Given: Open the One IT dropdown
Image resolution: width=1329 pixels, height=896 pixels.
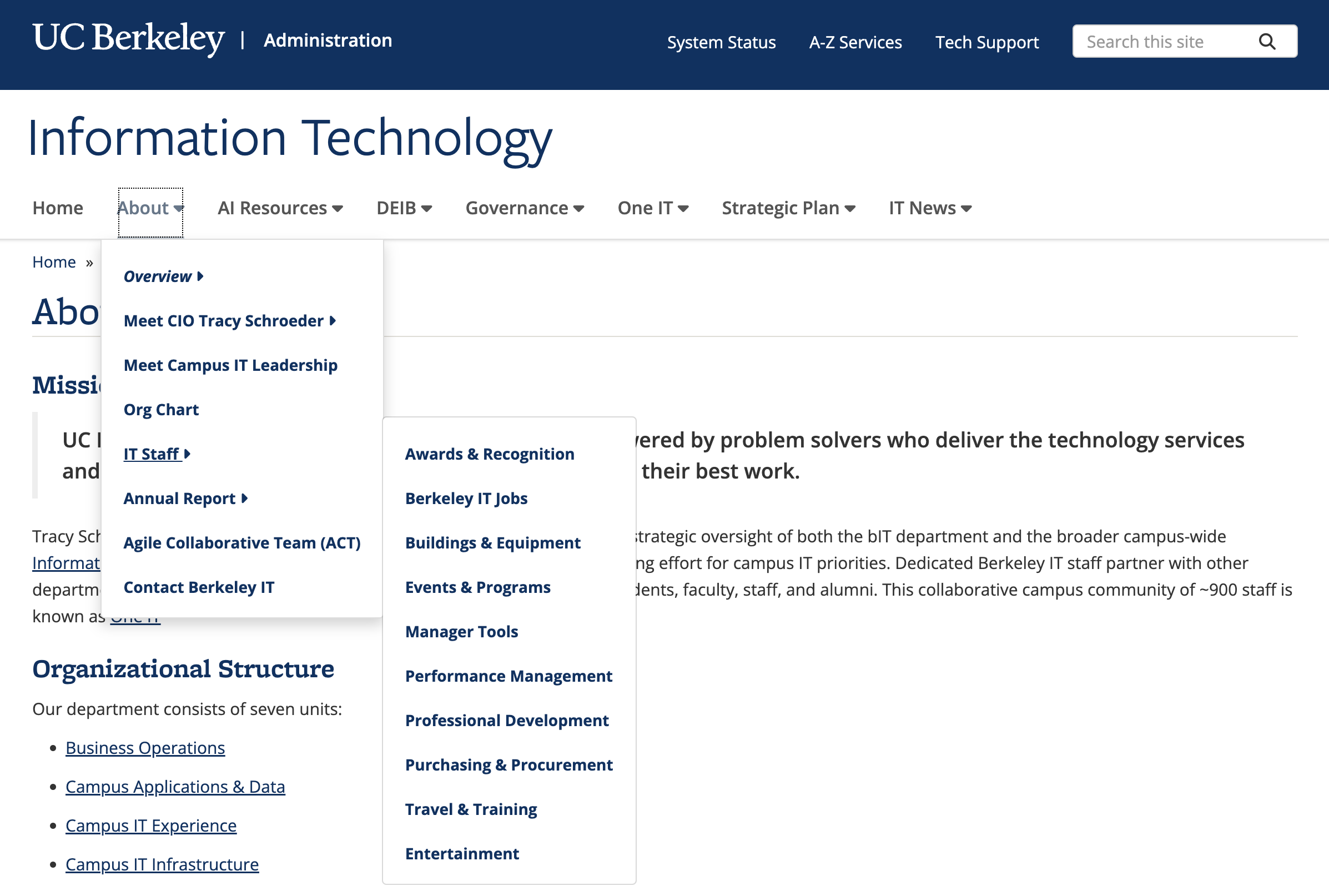Looking at the screenshot, I should 652,208.
